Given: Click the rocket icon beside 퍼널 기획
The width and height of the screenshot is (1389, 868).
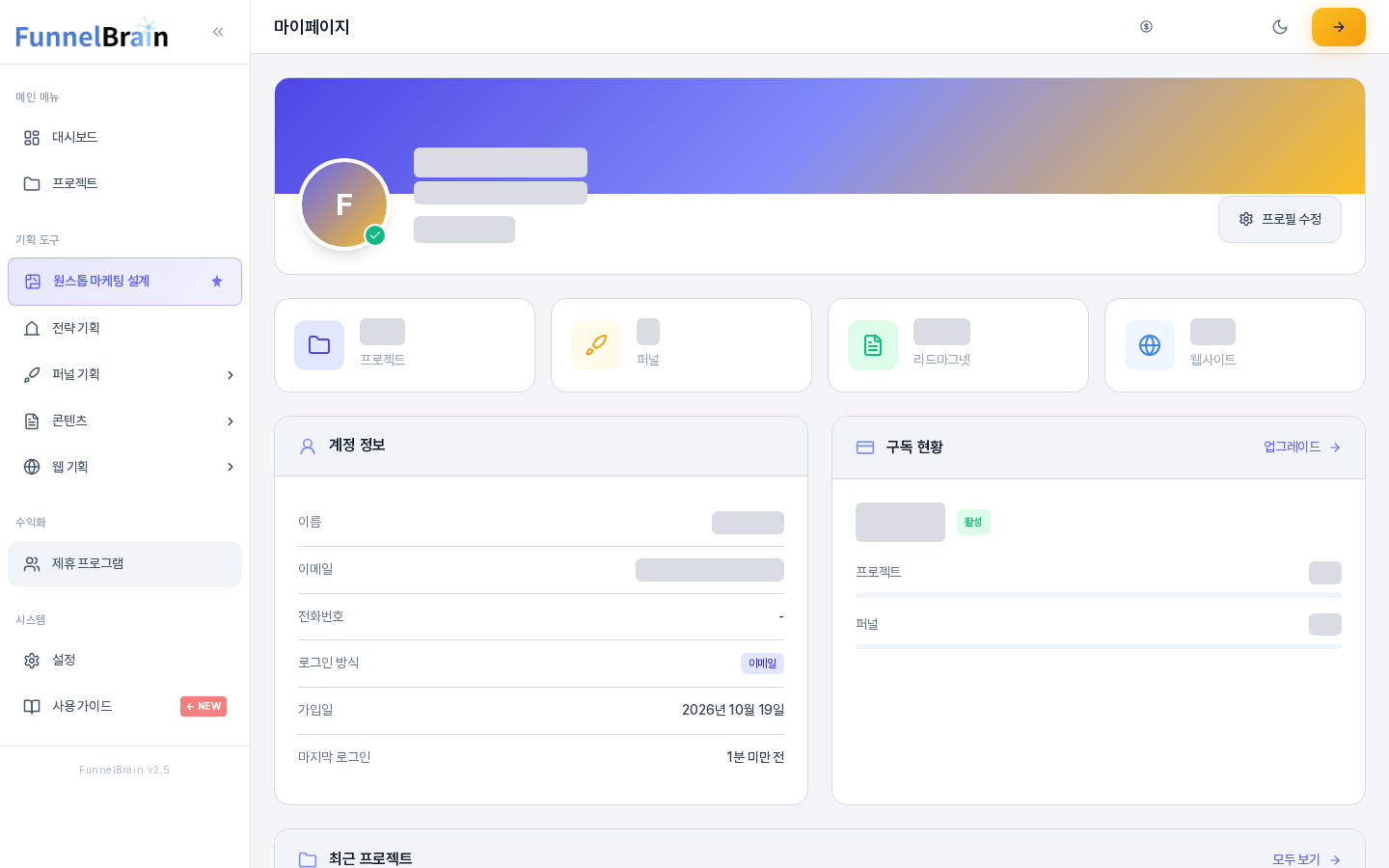Looking at the screenshot, I should tap(32, 375).
